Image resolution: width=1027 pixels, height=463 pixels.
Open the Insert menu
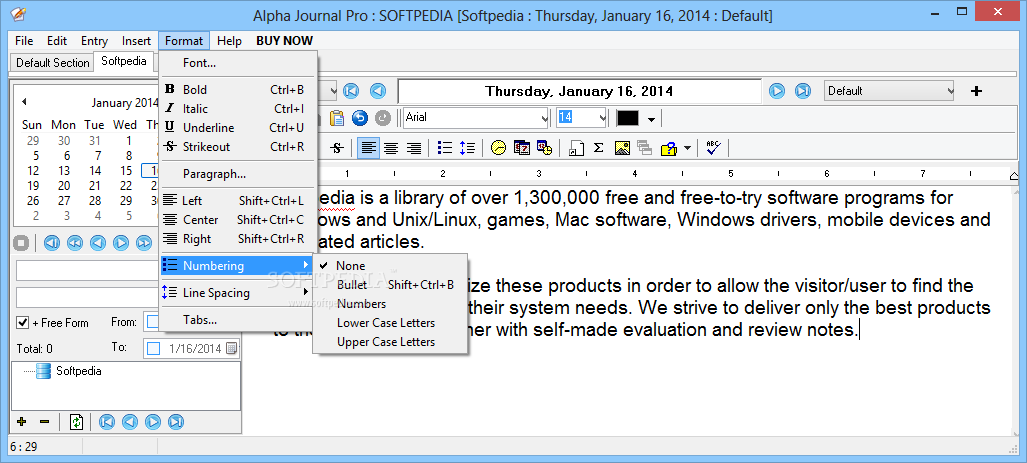[136, 41]
